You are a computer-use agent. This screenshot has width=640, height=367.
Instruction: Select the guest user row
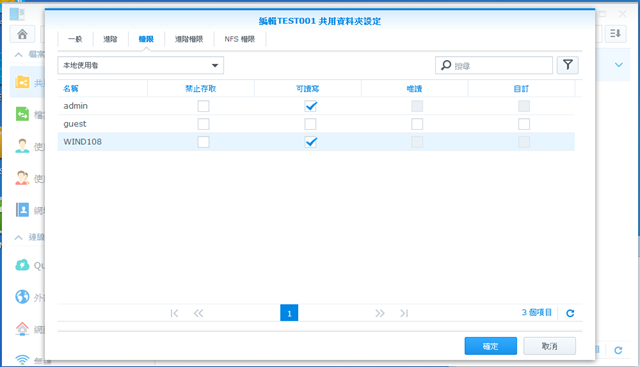(x=316, y=124)
